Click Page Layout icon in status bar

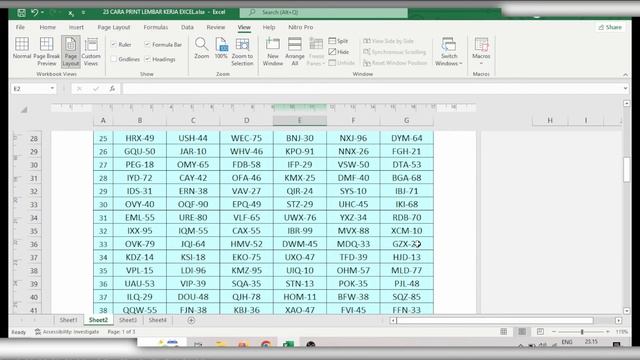click(x=522, y=332)
